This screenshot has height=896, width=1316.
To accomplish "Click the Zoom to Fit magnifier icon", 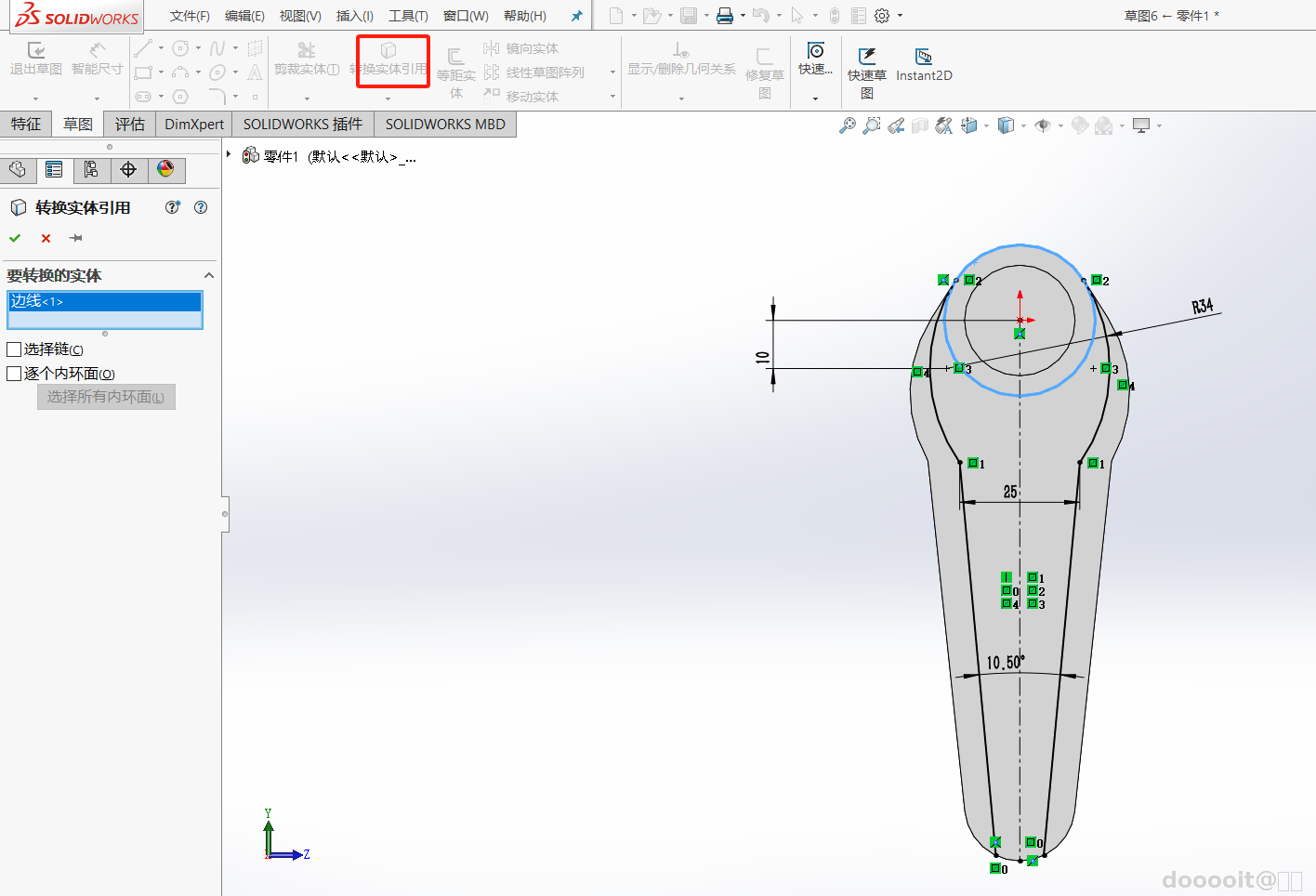I will pyautogui.click(x=847, y=125).
